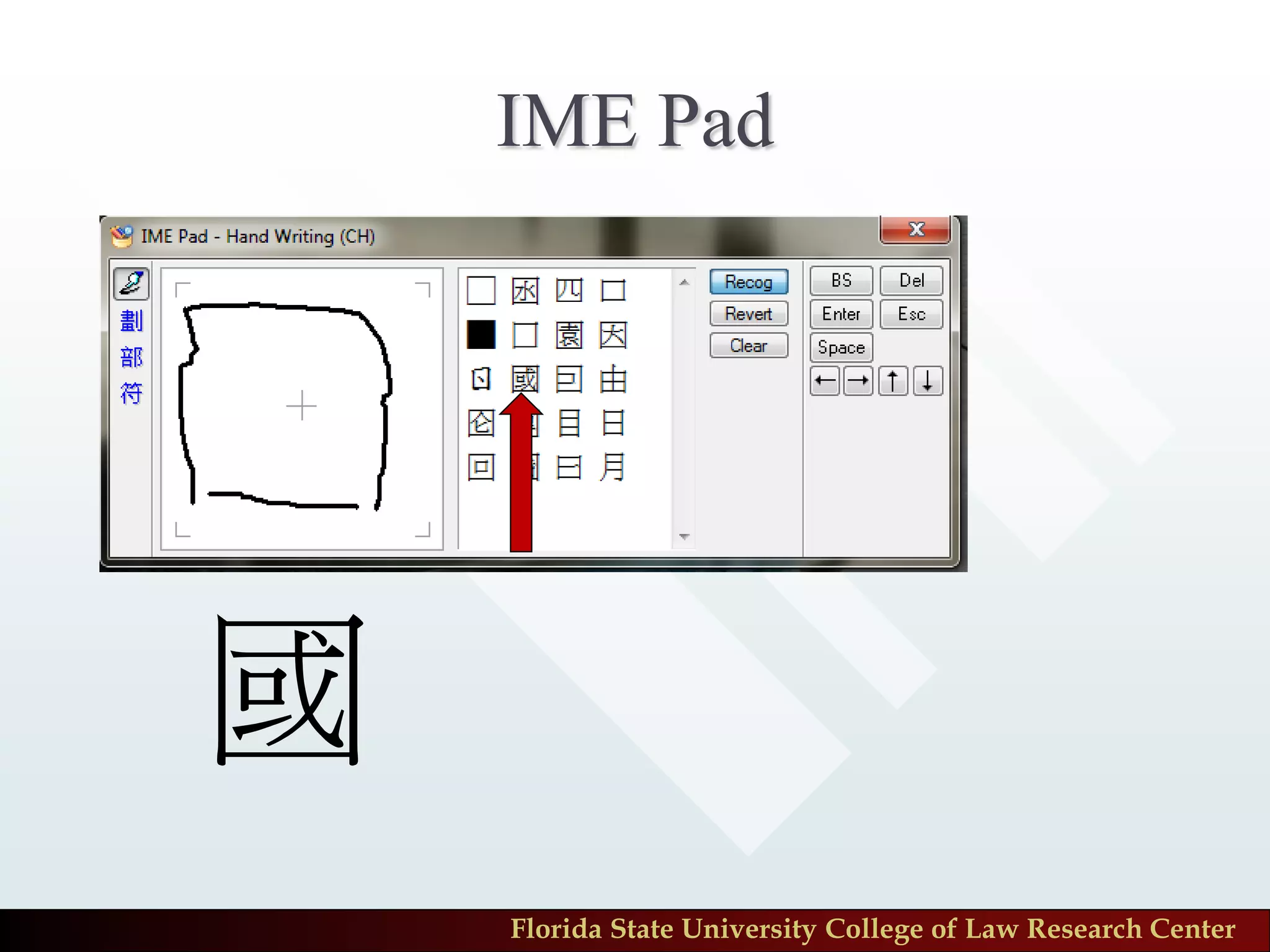This screenshot has width=1270, height=952.
Task: Choose the 由 candidate character
Action: click(x=613, y=379)
